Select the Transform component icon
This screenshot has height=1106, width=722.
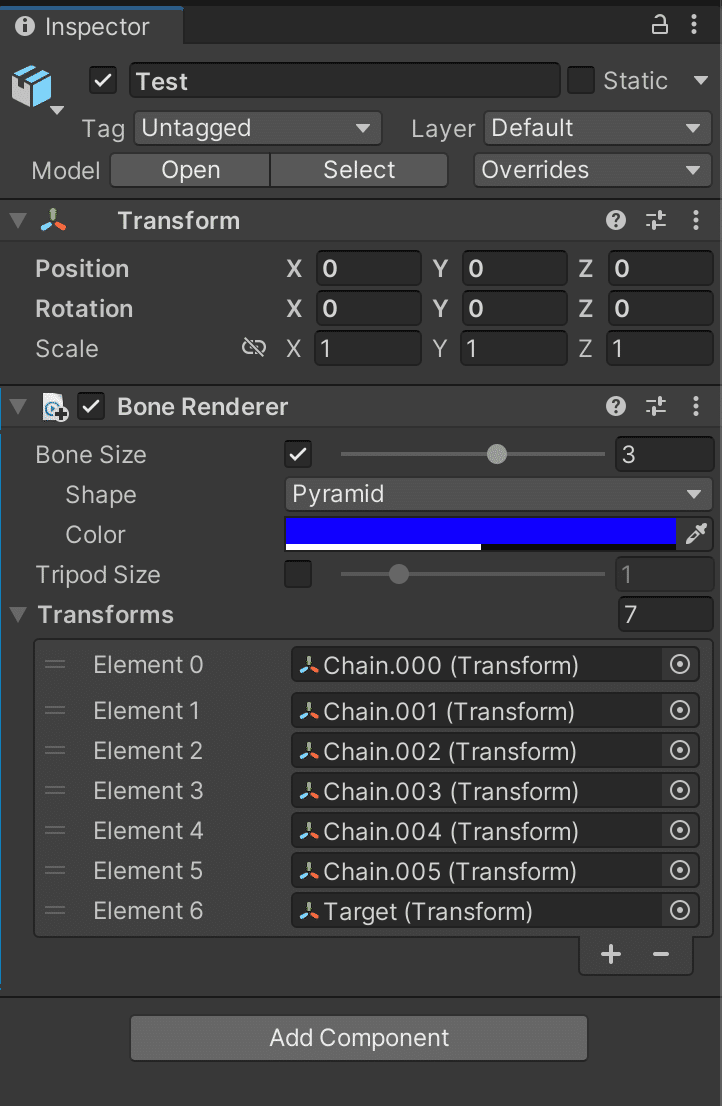click(54, 220)
